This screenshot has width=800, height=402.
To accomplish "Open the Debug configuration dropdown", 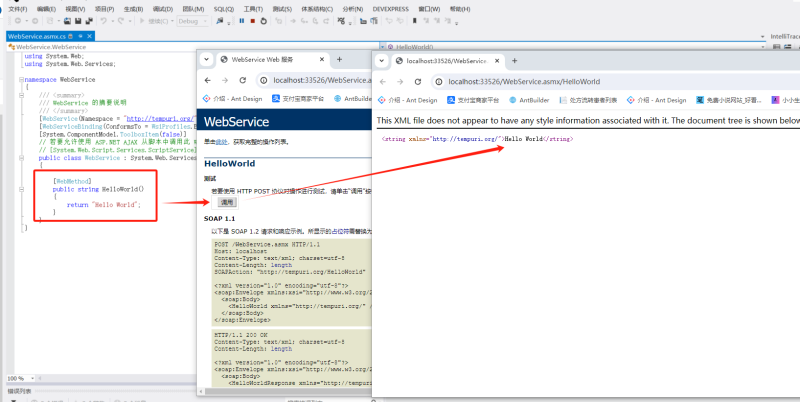I will point(194,20).
